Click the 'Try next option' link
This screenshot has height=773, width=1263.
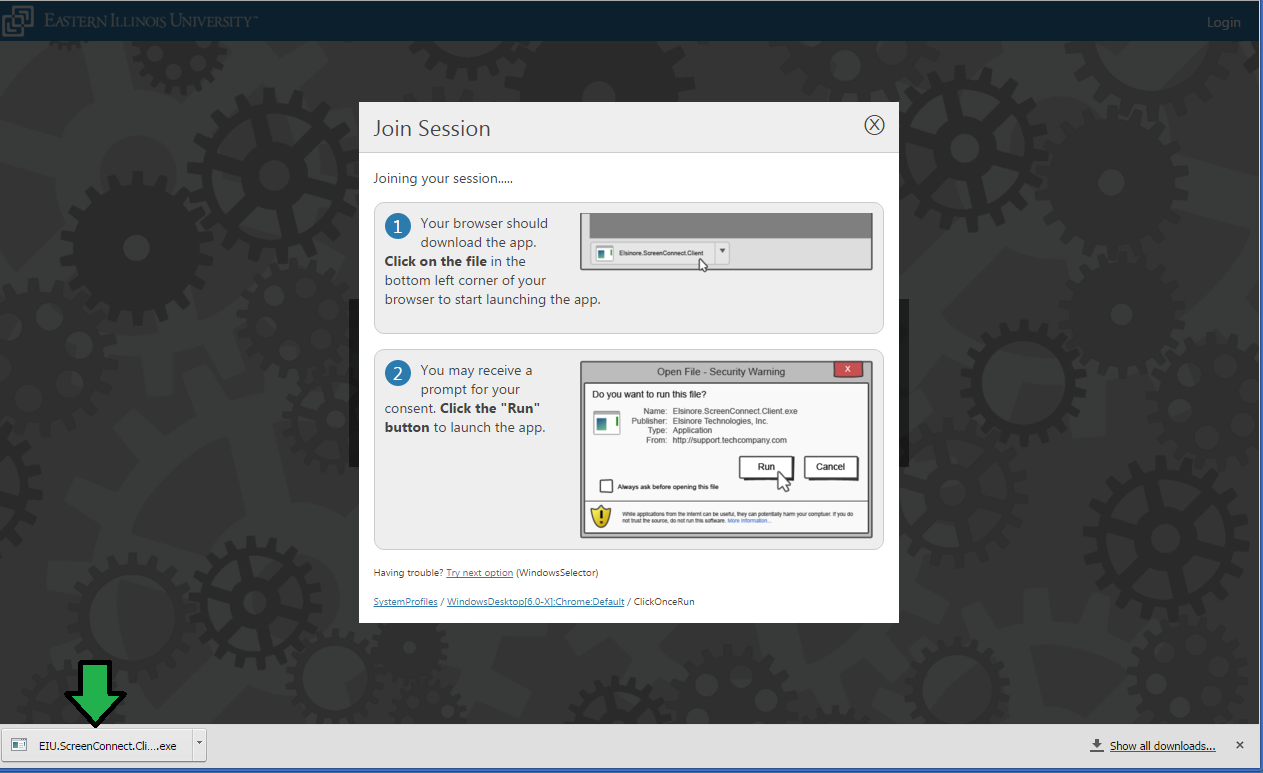[479, 573]
